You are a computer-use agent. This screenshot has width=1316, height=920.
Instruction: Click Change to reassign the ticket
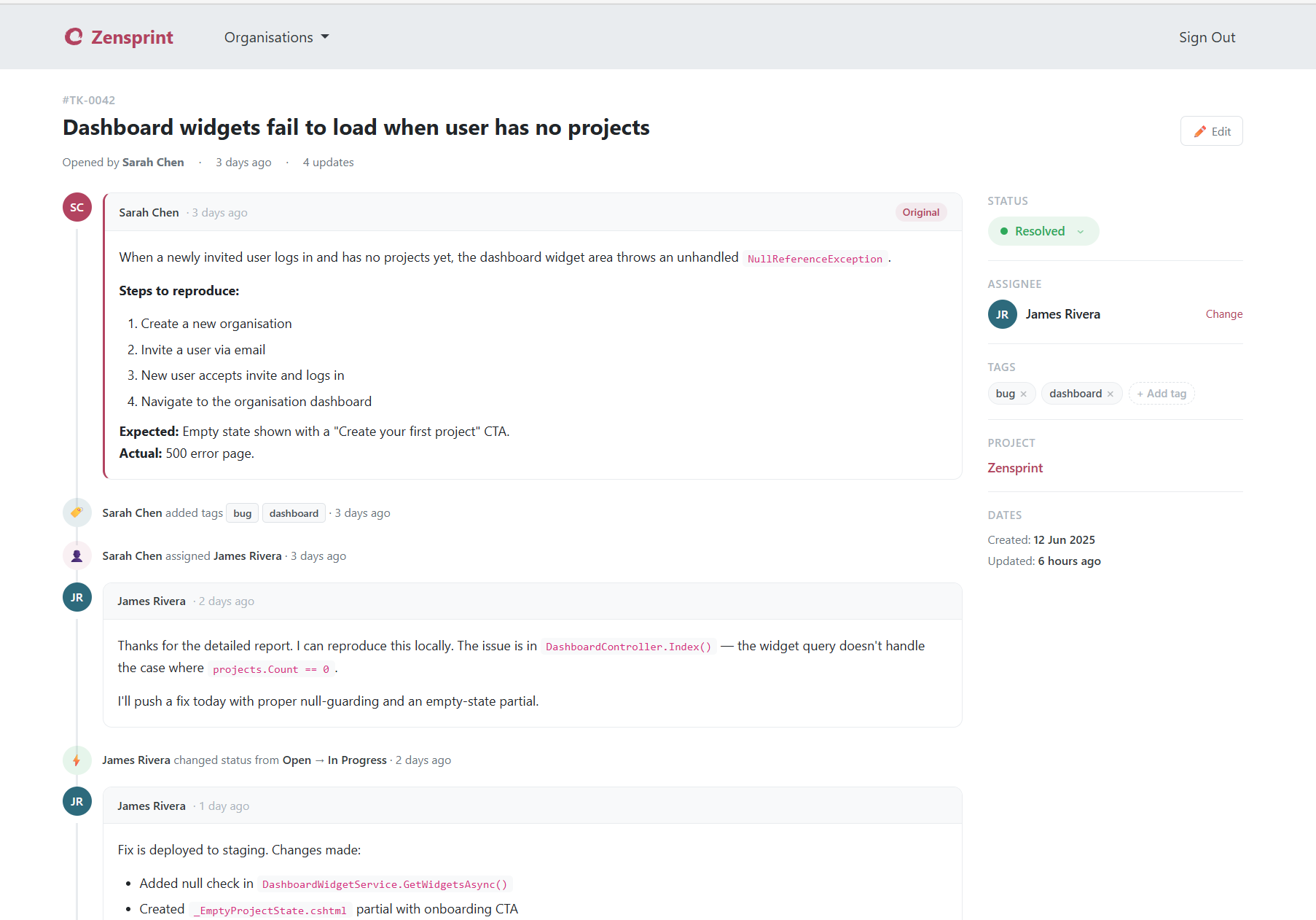[x=1223, y=314]
